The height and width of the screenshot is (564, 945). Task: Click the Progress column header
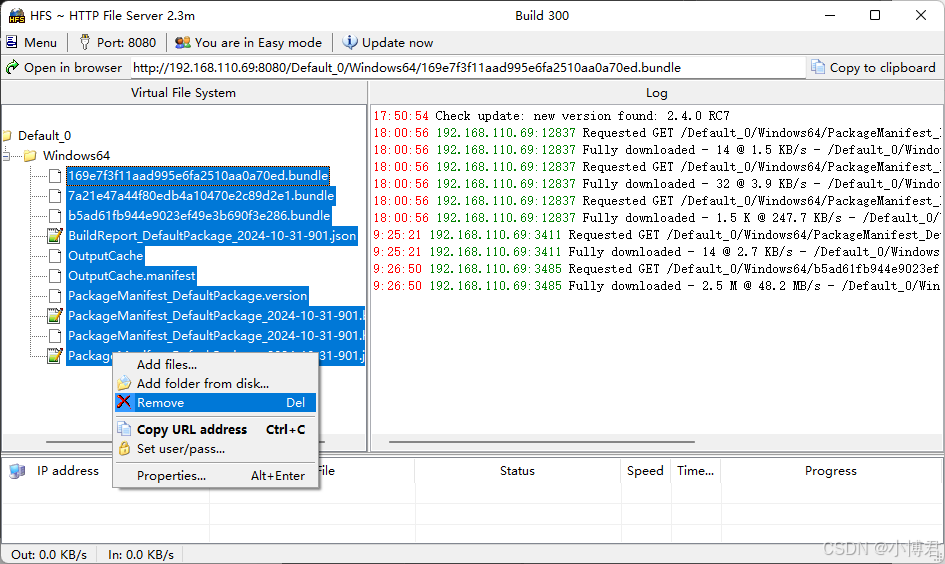[x=830, y=471]
